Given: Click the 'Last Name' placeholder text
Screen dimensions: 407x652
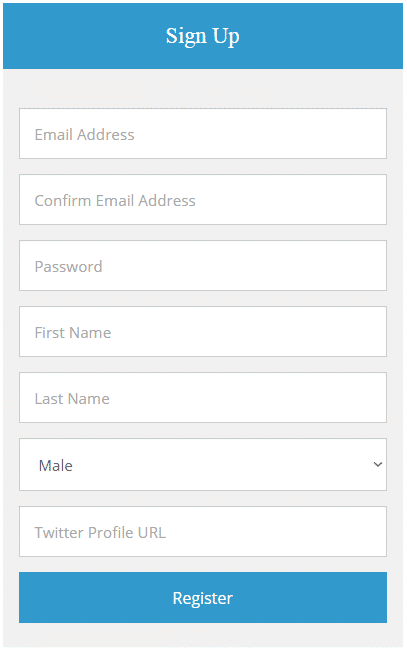Looking at the screenshot, I should [x=72, y=399].
